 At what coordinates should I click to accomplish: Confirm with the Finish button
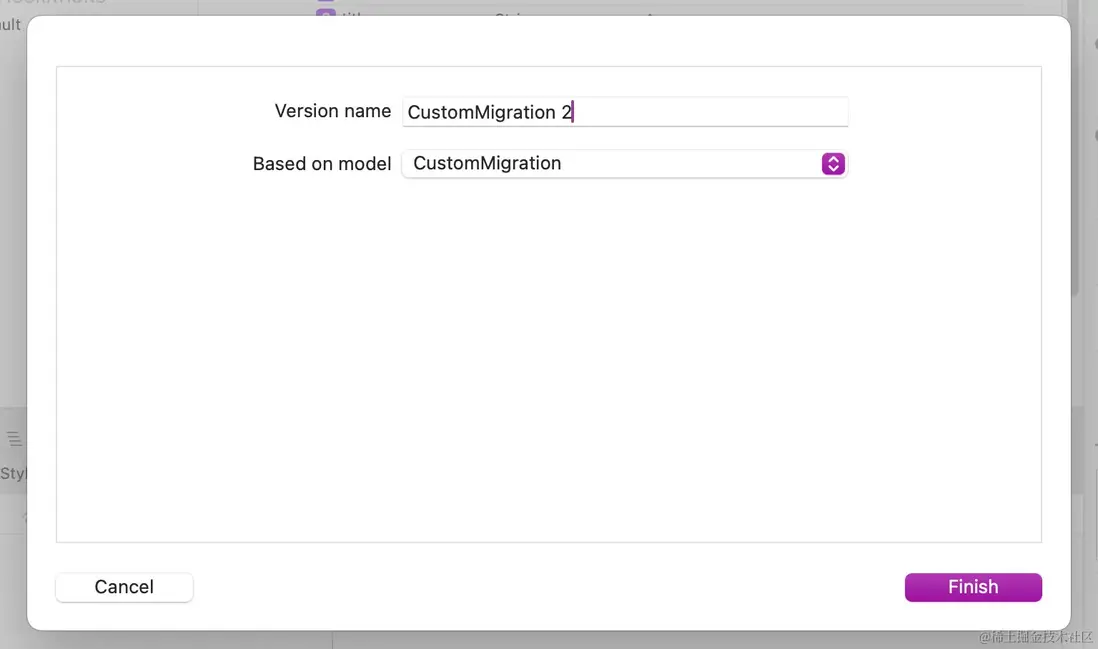[972, 587]
